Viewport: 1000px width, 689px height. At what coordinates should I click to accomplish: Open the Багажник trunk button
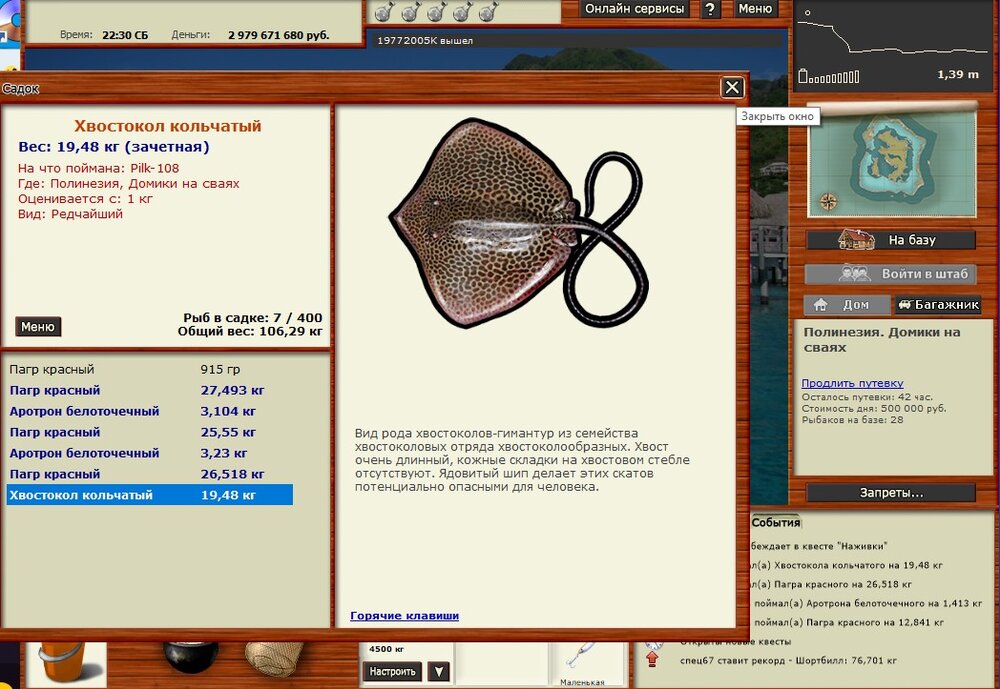coord(937,305)
